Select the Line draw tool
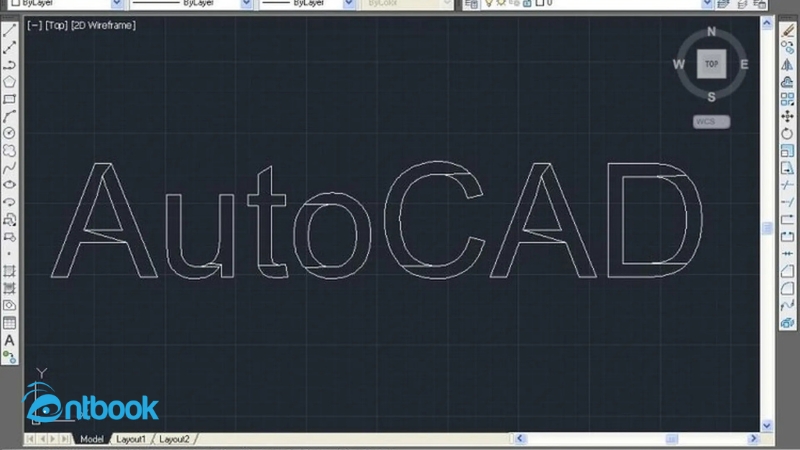 point(9,31)
